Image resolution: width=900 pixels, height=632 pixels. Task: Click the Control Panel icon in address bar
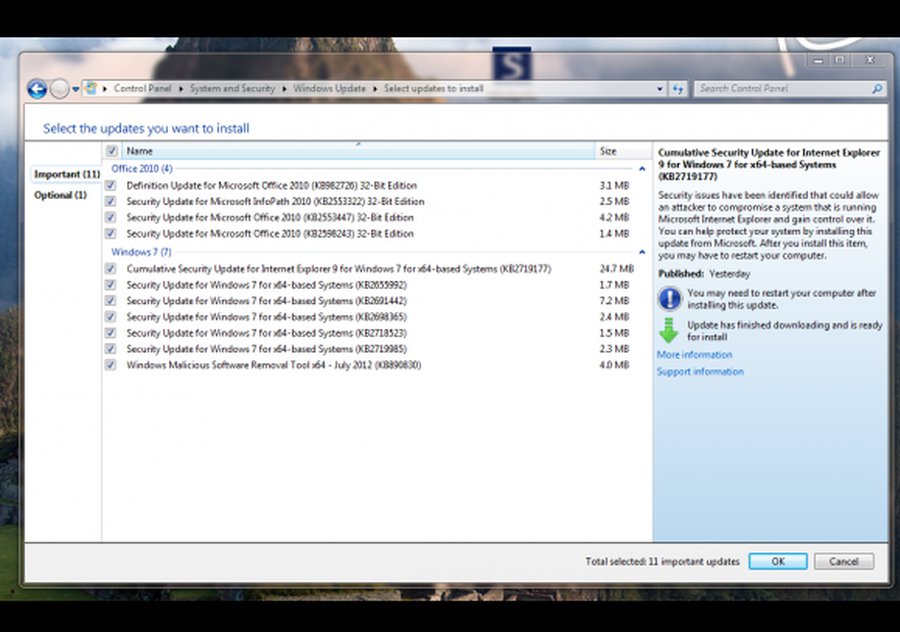tap(91, 89)
